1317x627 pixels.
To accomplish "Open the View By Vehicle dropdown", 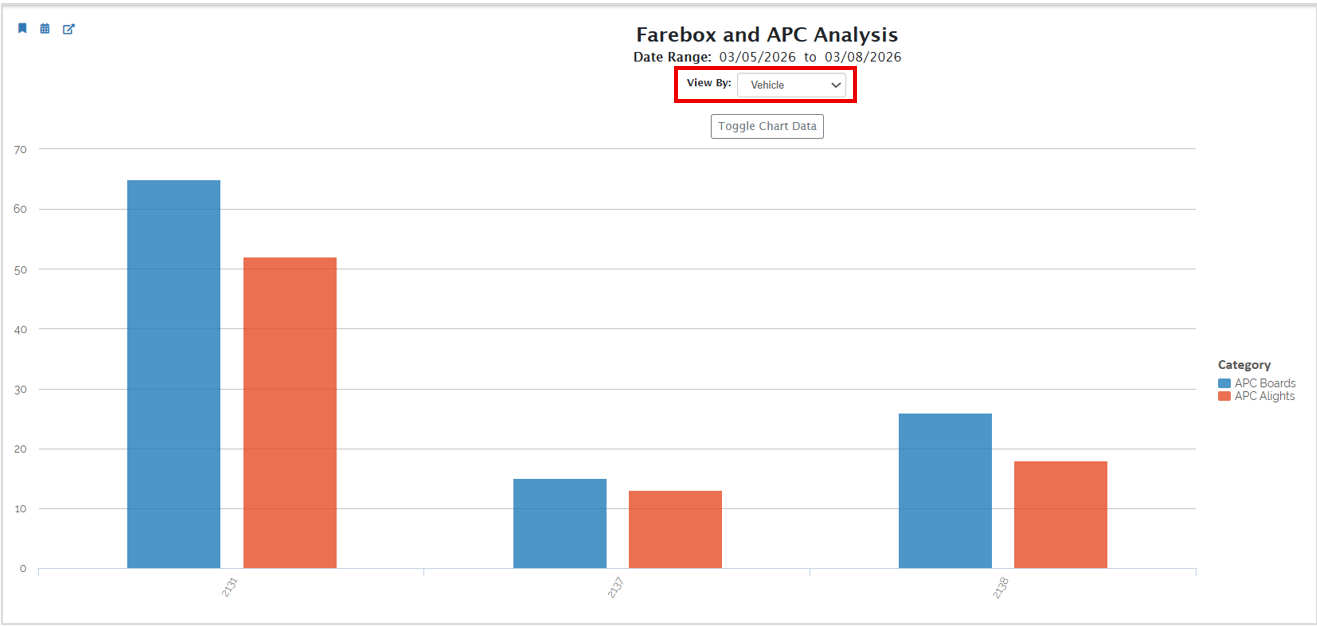I will (791, 86).
